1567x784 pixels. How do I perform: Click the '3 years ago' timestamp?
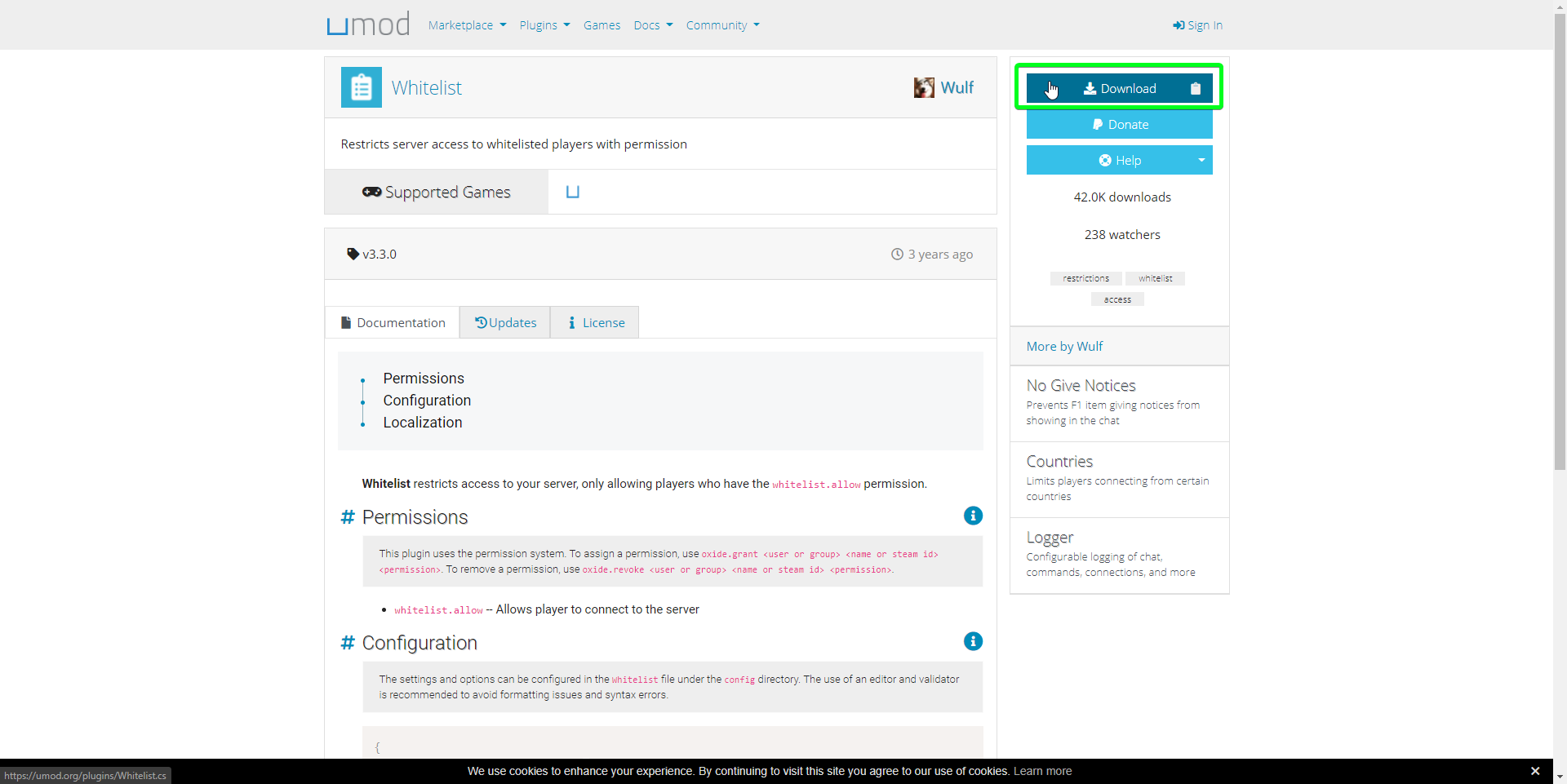point(932,254)
